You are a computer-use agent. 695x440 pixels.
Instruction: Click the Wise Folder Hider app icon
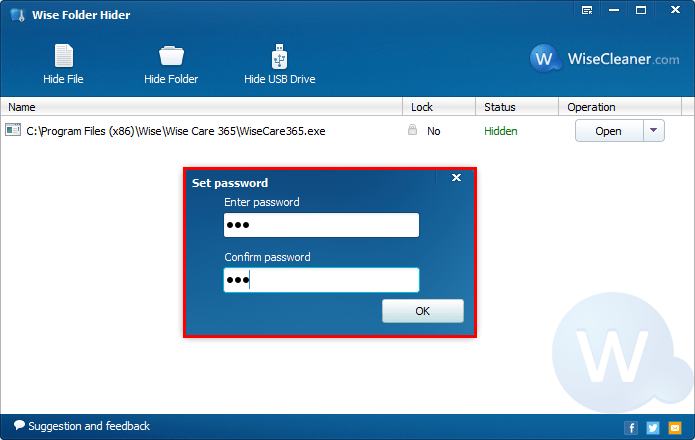click(x=18, y=15)
